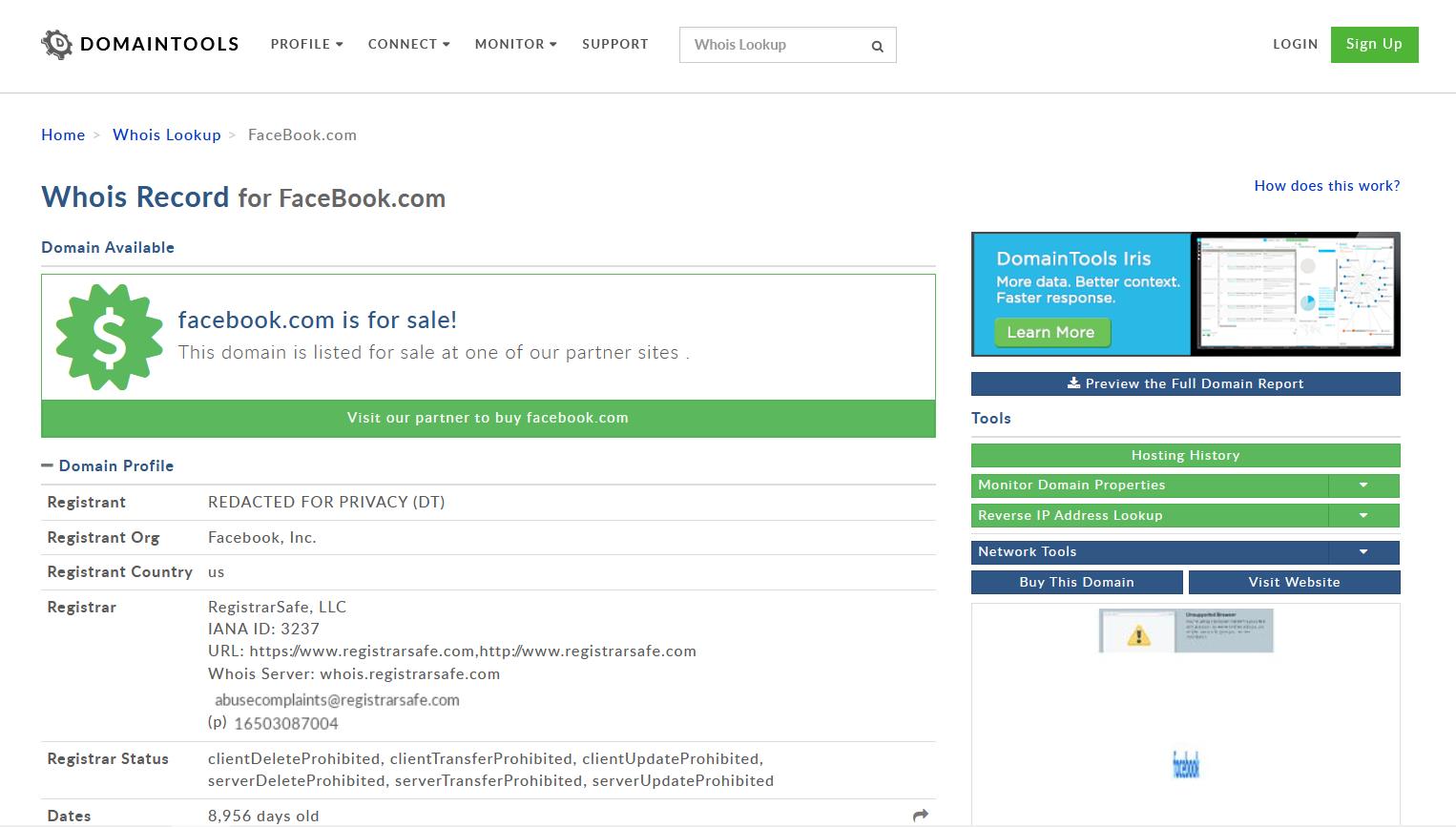Expand Reverse IP Address Lookup arrow
The width and height of the screenshot is (1456, 827).
[x=1363, y=516]
